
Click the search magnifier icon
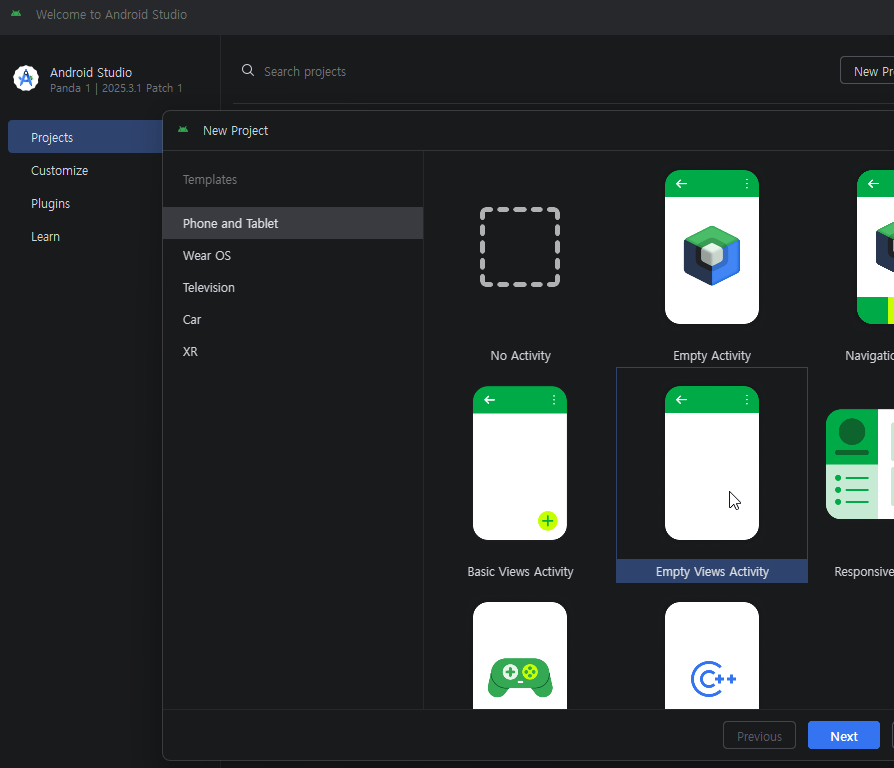248,71
